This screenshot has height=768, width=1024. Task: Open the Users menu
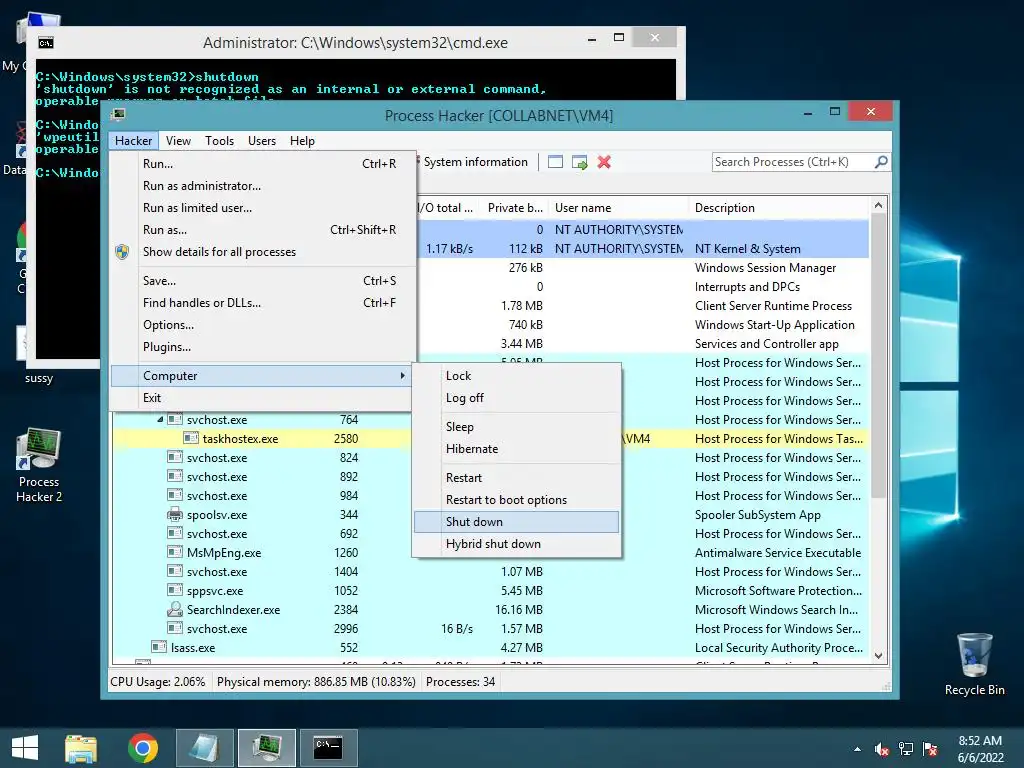[x=262, y=140]
